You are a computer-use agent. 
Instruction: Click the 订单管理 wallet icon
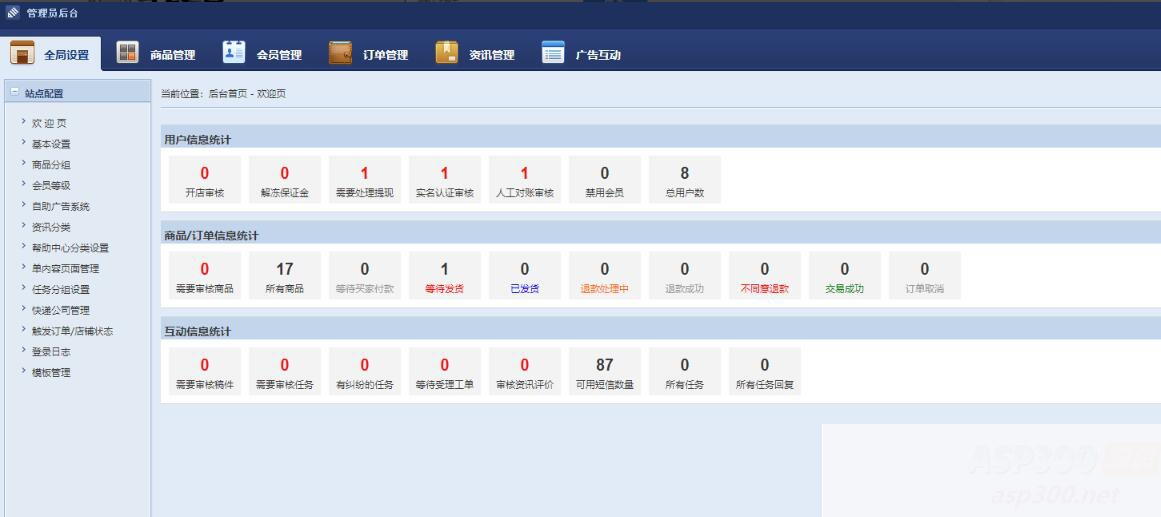click(x=341, y=54)
